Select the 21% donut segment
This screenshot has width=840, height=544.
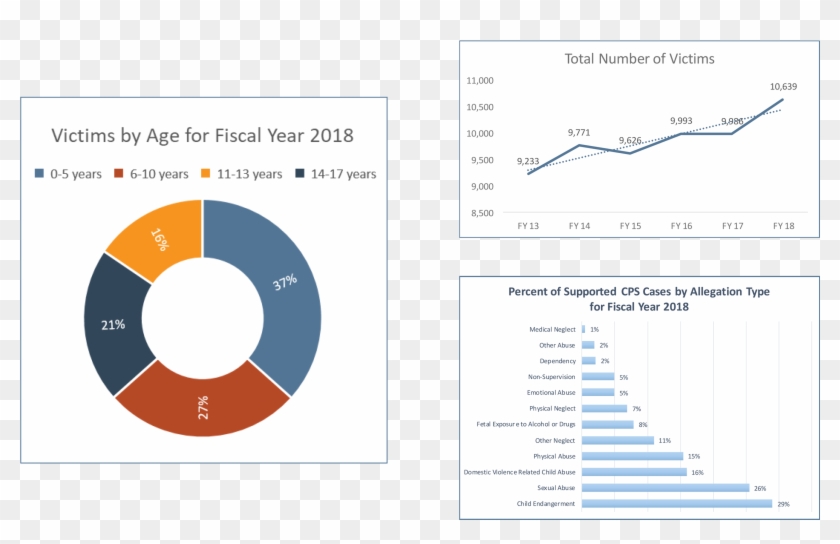[x=112, y=325]
